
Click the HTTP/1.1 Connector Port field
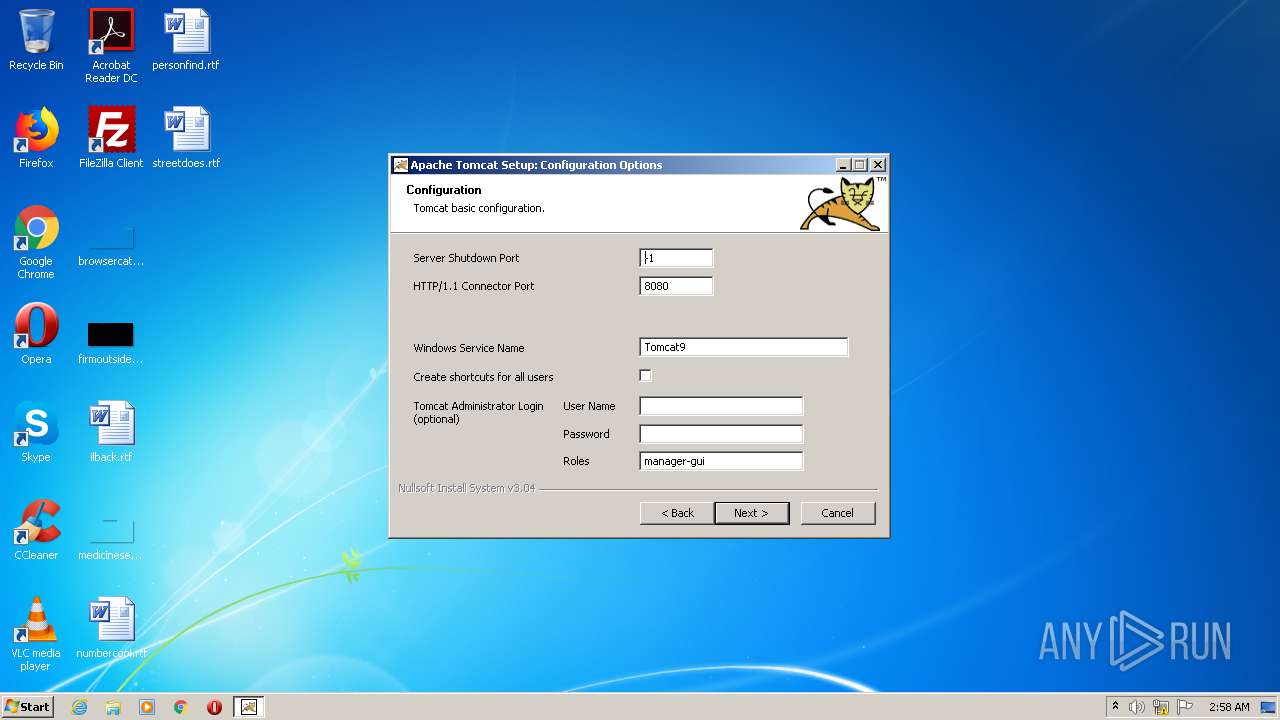click(676, 286)
